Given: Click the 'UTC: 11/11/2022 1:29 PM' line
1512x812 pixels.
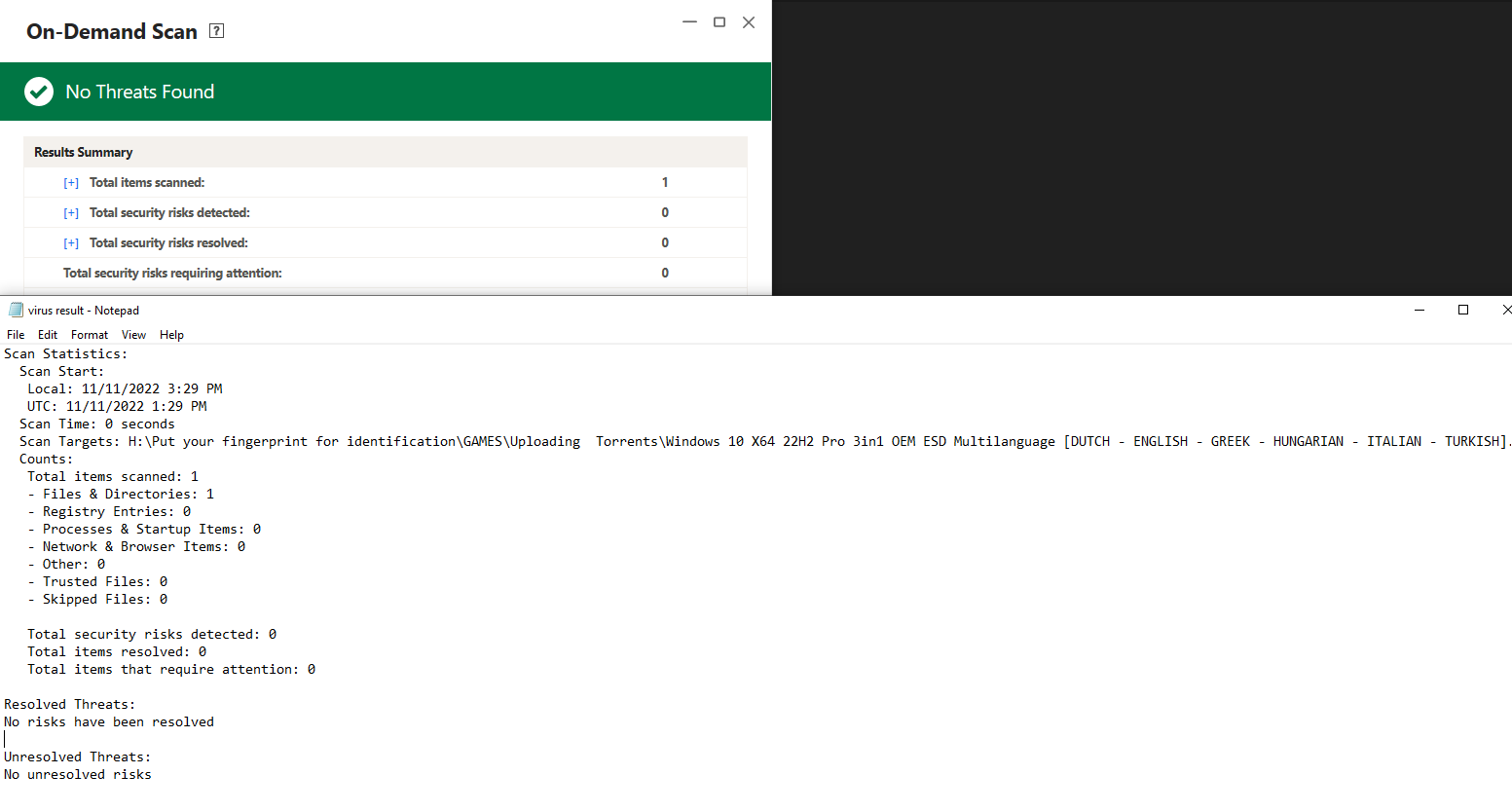Looking at the screenshot, I should [117, 407].
